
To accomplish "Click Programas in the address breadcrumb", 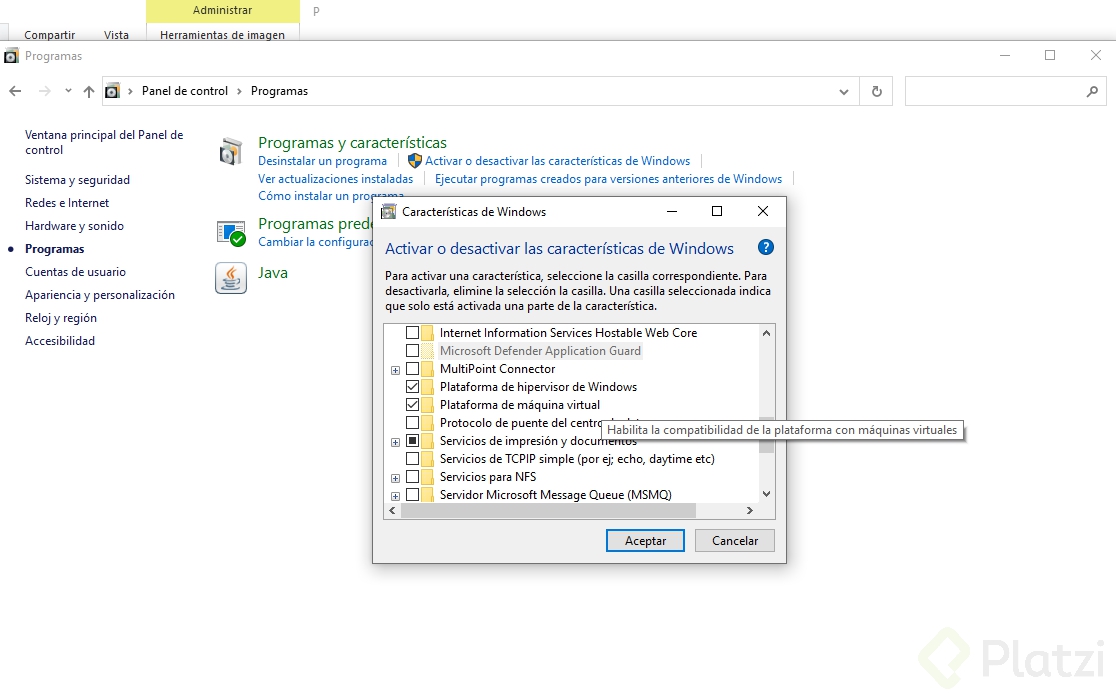I will click(280, 91).
